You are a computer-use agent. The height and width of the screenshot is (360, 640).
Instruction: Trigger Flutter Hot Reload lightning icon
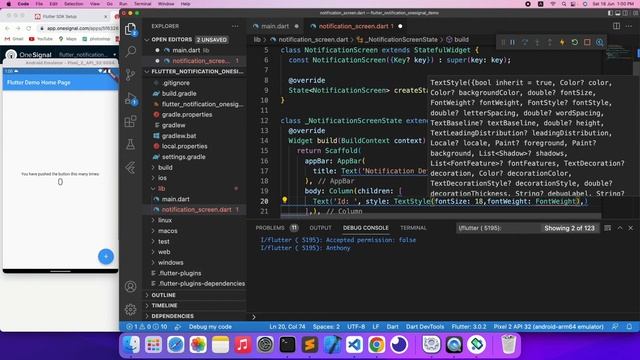click(562, 42)
